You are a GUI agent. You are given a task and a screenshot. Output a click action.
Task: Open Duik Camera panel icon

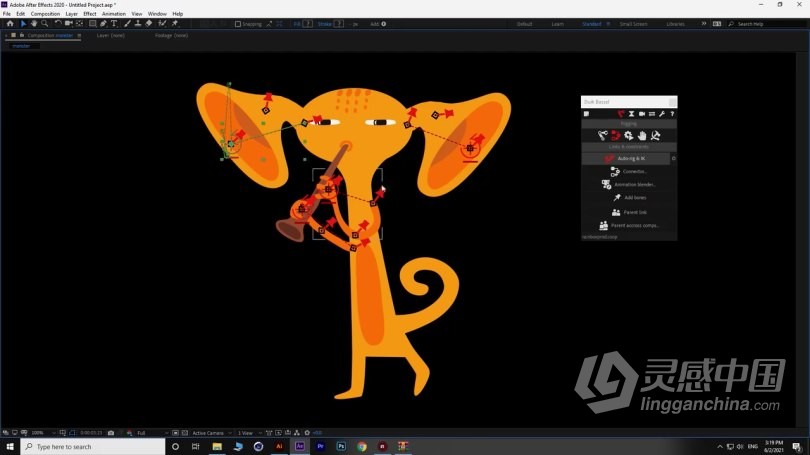point(642,114)
